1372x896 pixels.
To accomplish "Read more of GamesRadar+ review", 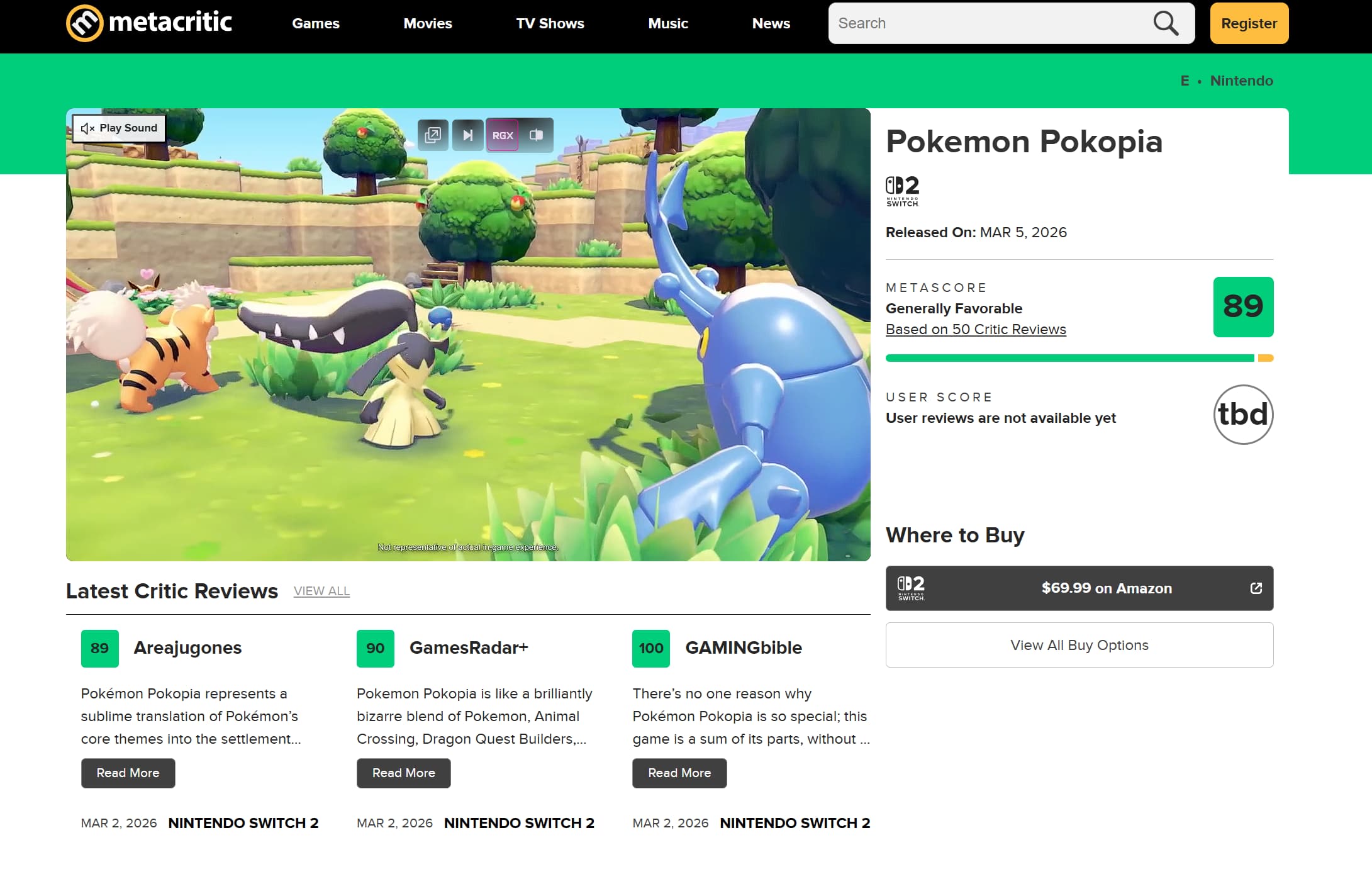I will point(403,773).
